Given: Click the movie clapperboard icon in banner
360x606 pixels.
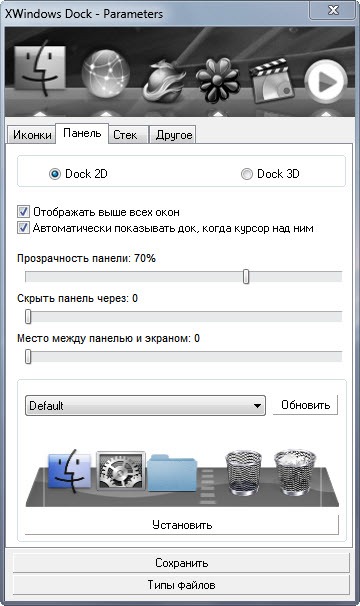Looking at the screenshot, I should 273,80.
